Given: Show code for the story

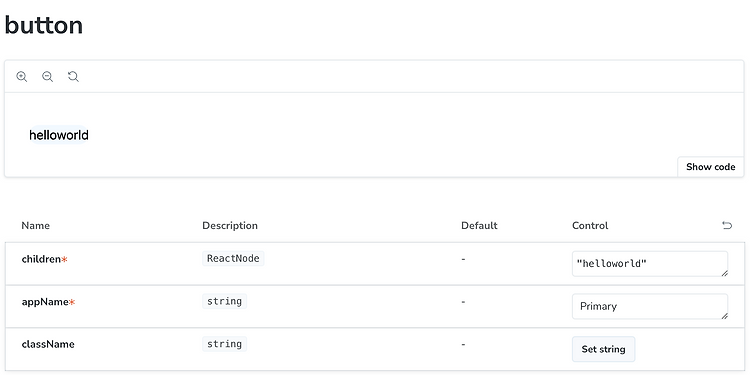Looking at the screenshot, I should tap(710, 167).
